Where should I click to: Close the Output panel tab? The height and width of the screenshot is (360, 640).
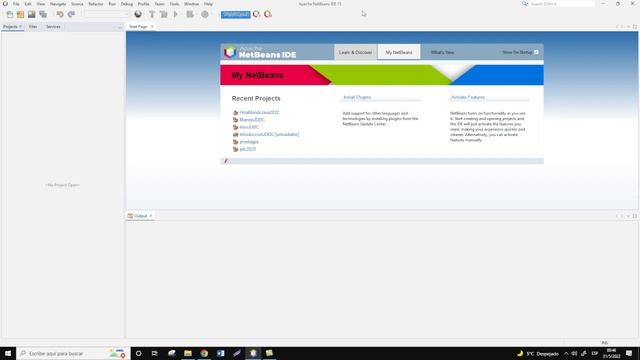(x=151, y=216)
